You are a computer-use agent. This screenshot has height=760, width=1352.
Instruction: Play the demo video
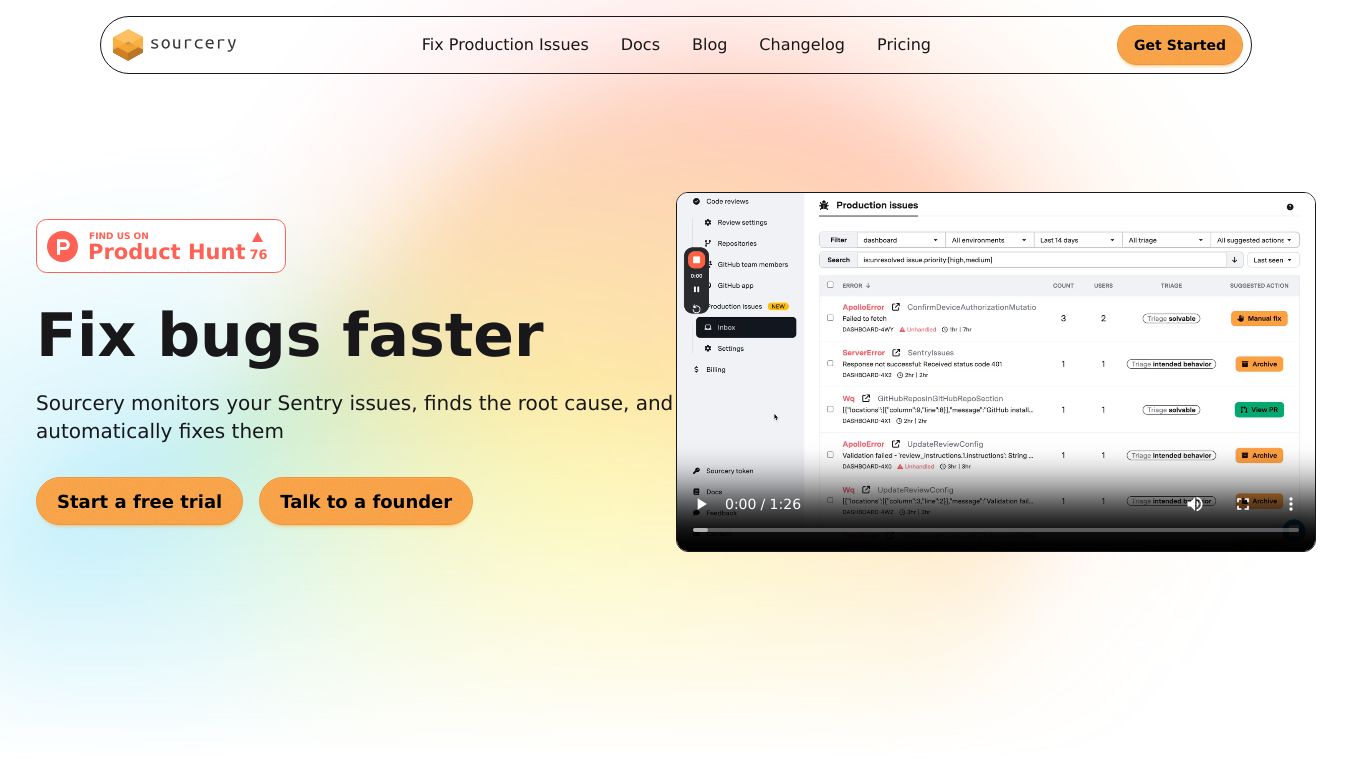pyautogui.click(x=701, y=504)
